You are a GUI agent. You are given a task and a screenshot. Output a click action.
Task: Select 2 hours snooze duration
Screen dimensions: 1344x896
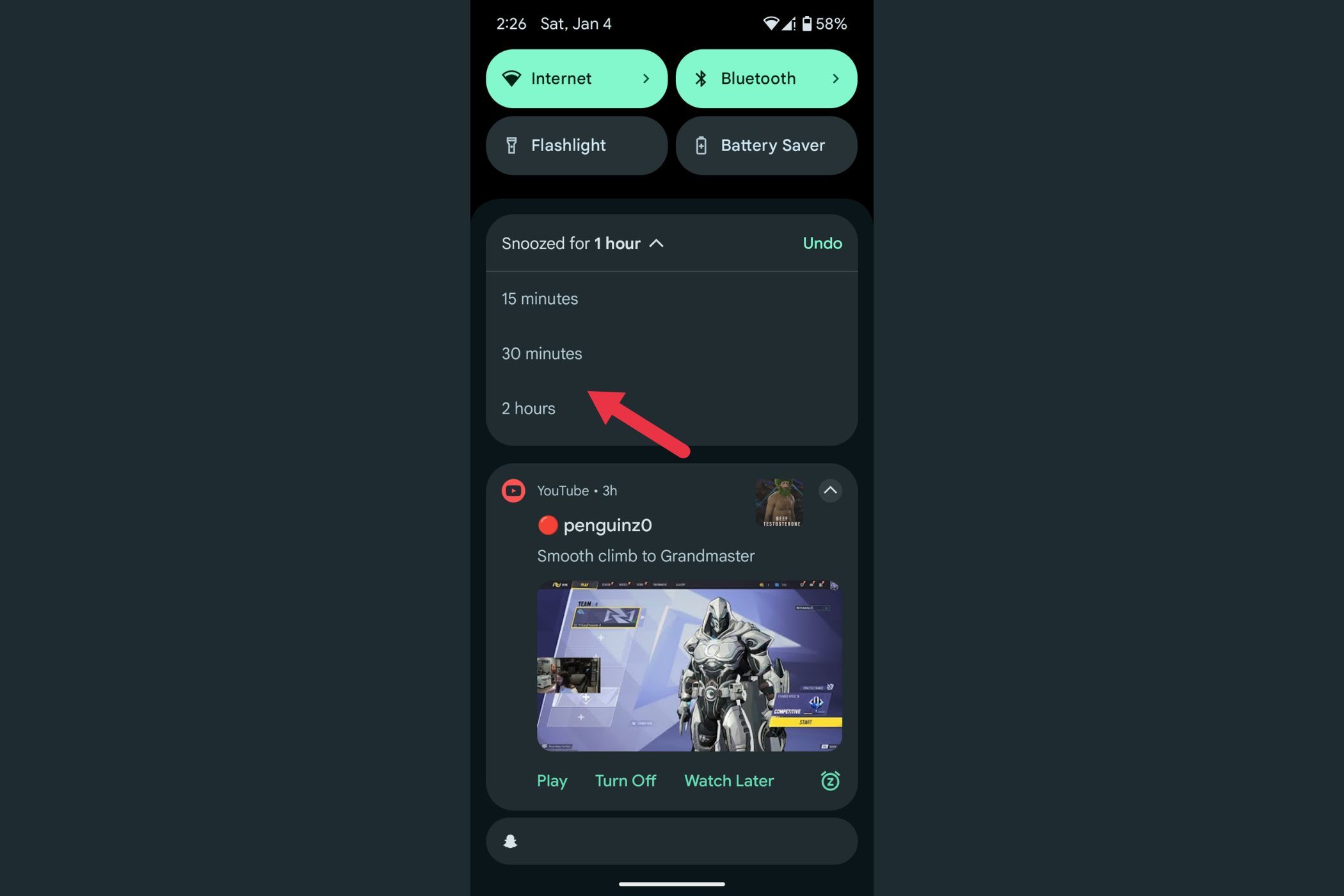528,408
